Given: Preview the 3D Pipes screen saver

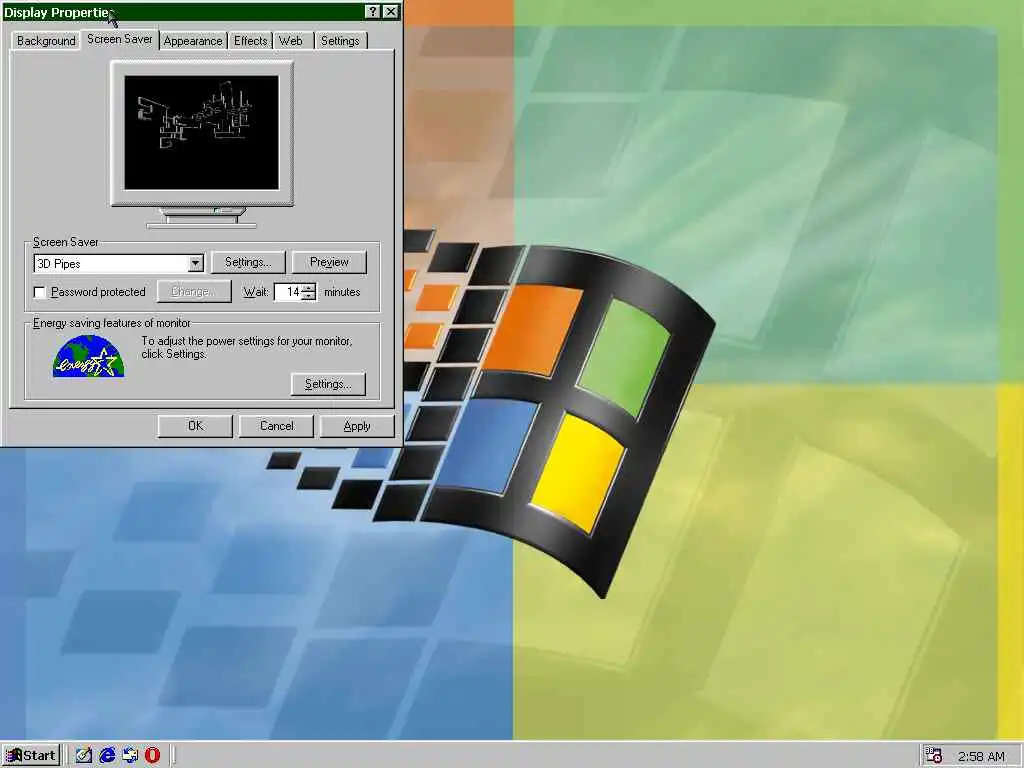Looking at the screenshot, I should (329, 262).
